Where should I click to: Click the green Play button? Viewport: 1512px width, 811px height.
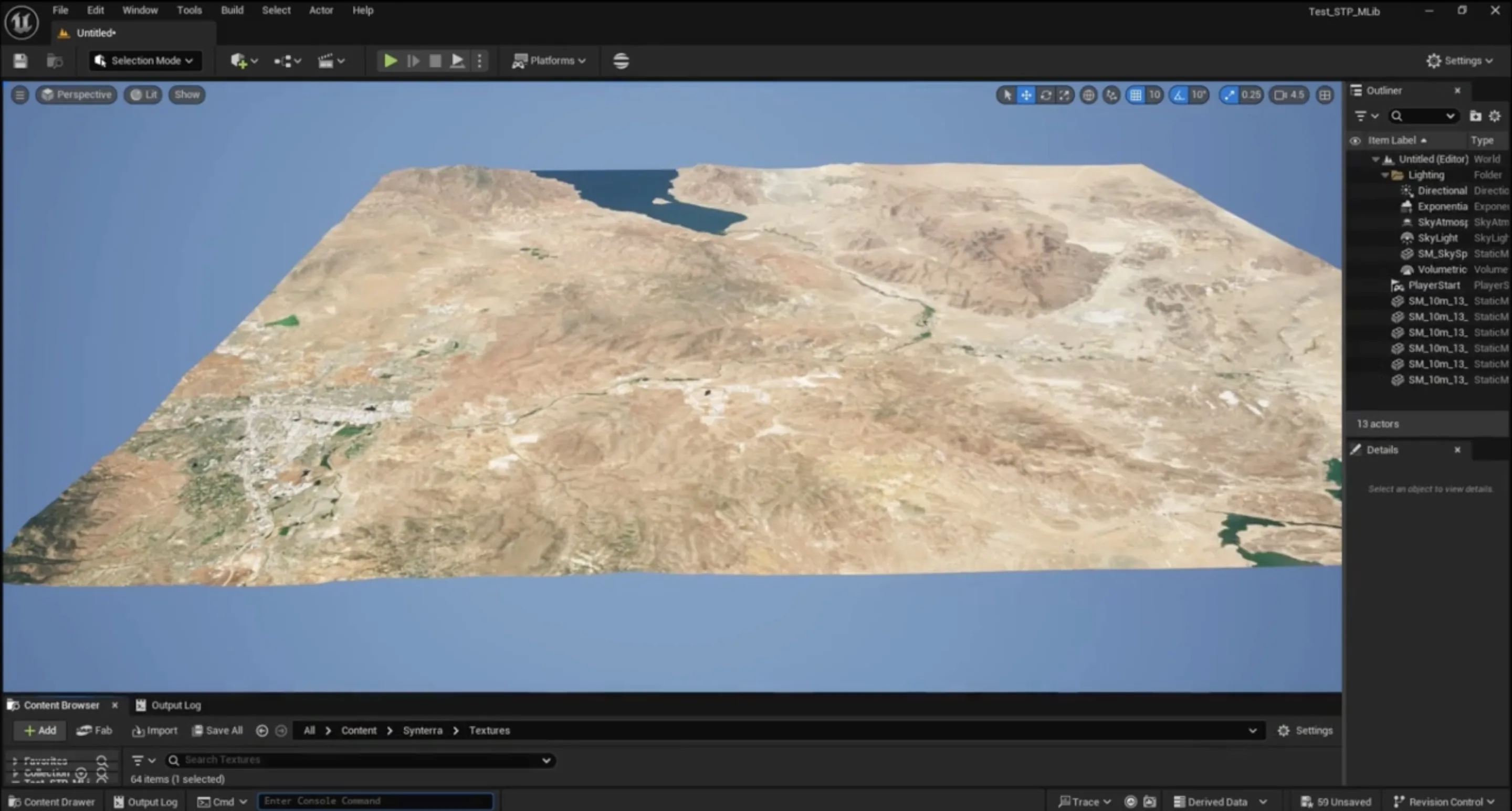(x=390, y=60)
